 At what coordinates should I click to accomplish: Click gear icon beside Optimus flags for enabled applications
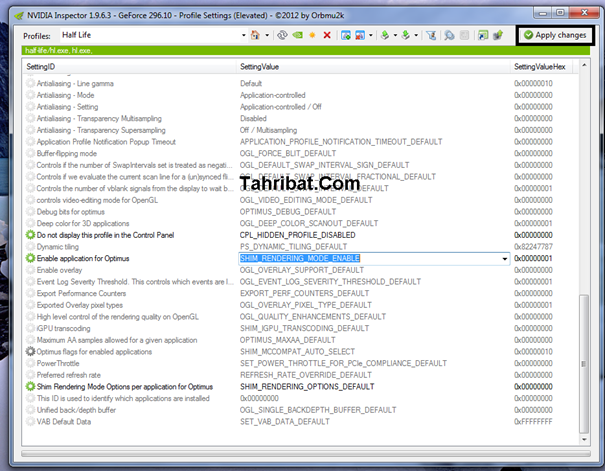point(30,352)
